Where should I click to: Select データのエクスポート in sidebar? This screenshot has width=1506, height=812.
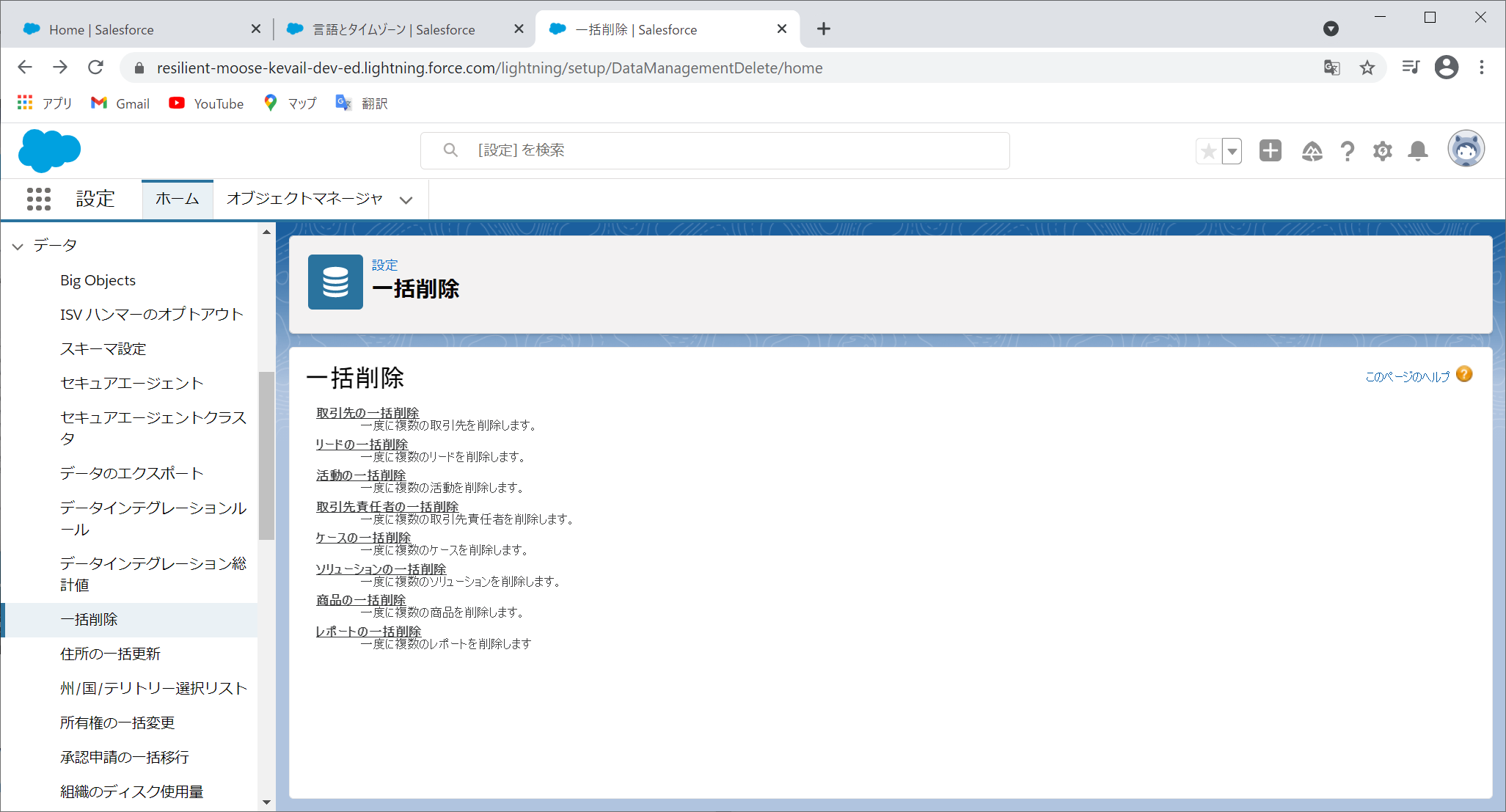(131, 473)
